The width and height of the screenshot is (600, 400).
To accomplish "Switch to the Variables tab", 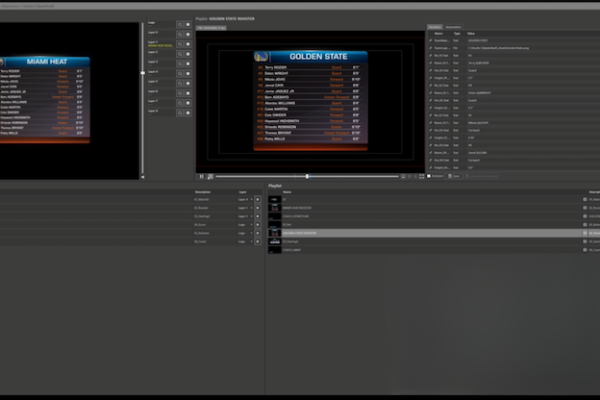I will click(x=434, y=27).
